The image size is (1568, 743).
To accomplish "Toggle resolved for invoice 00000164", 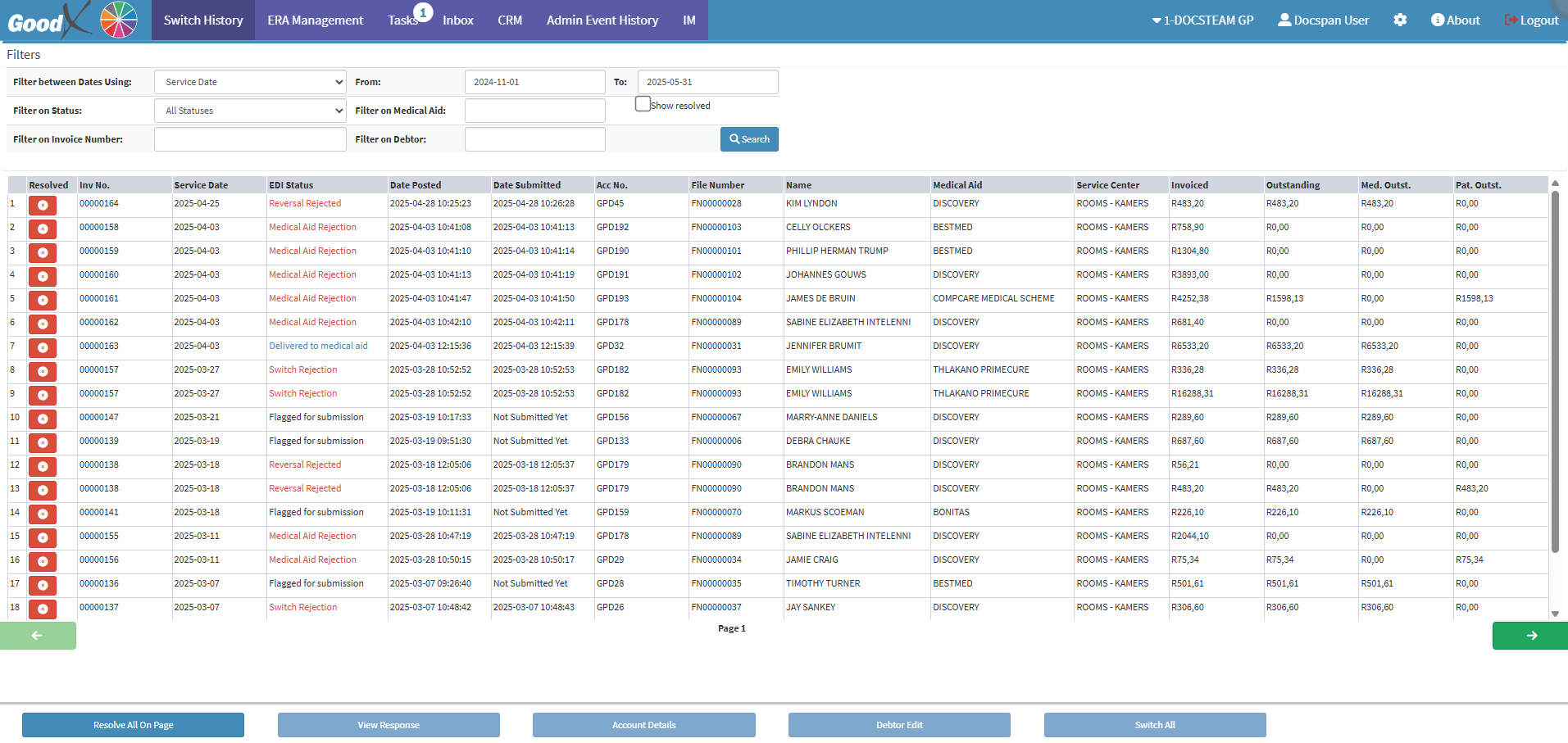I will click(43, 205).
